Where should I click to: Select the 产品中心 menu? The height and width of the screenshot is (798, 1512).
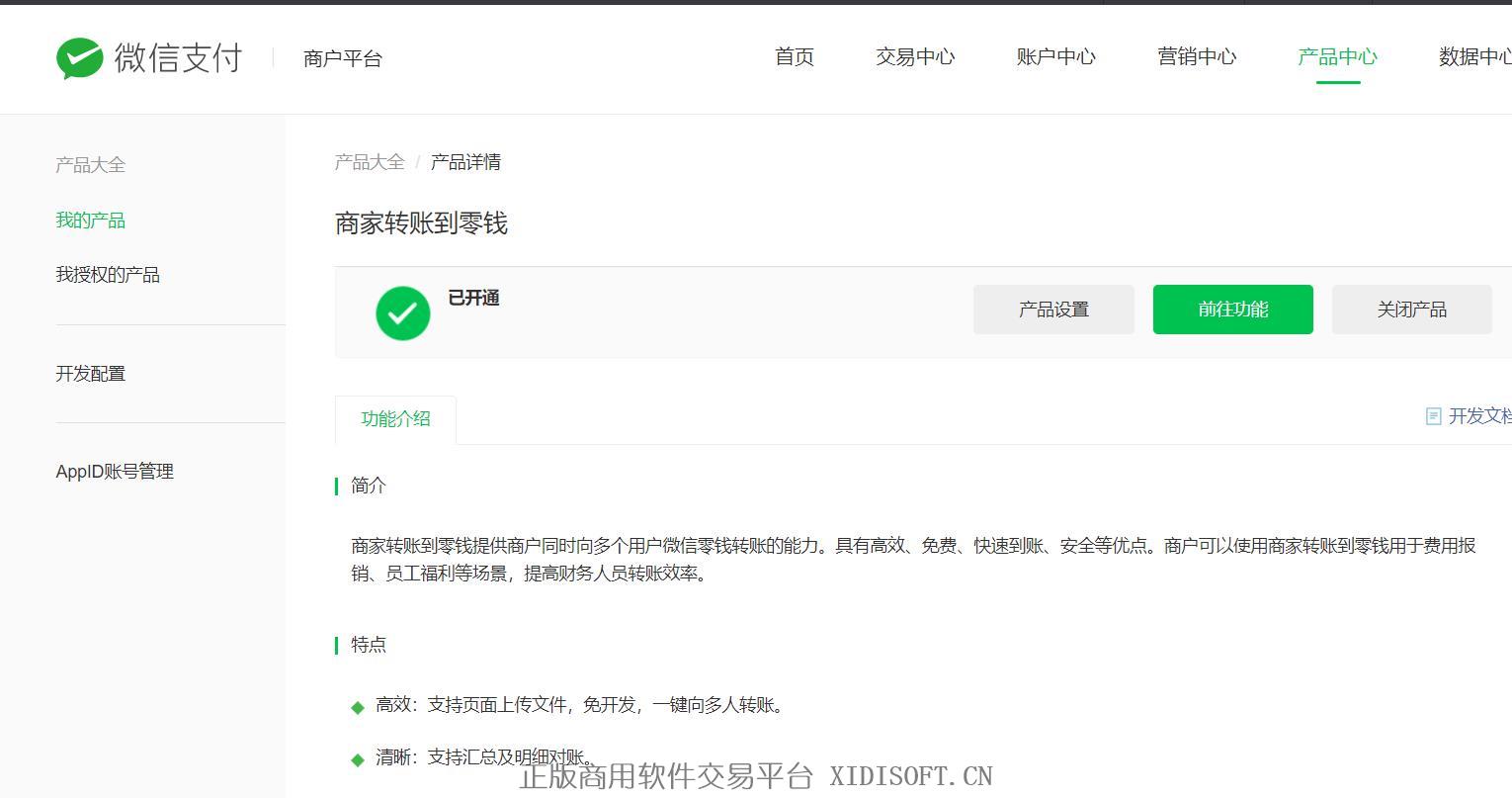click(1338, 57)
